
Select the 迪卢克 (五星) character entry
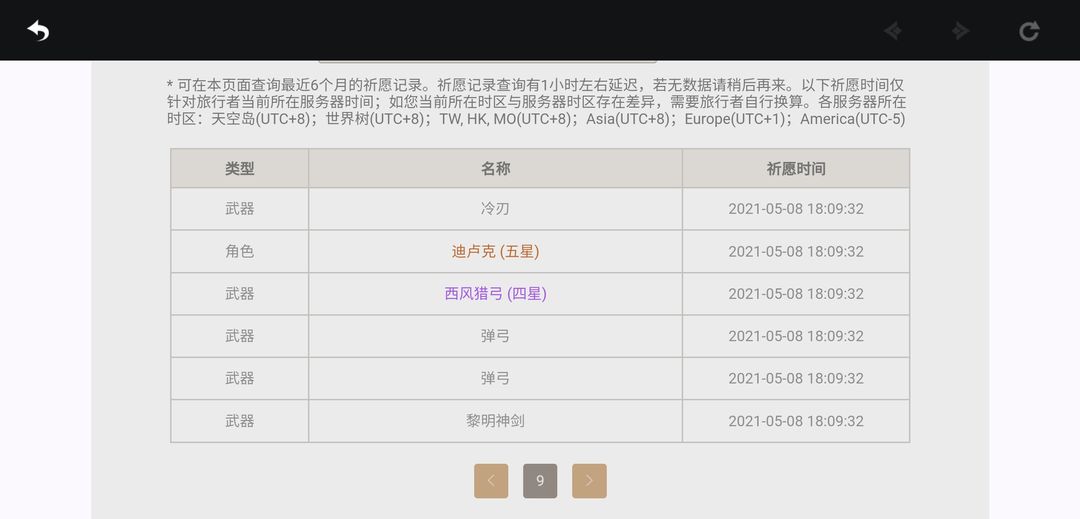click(495, 252)
